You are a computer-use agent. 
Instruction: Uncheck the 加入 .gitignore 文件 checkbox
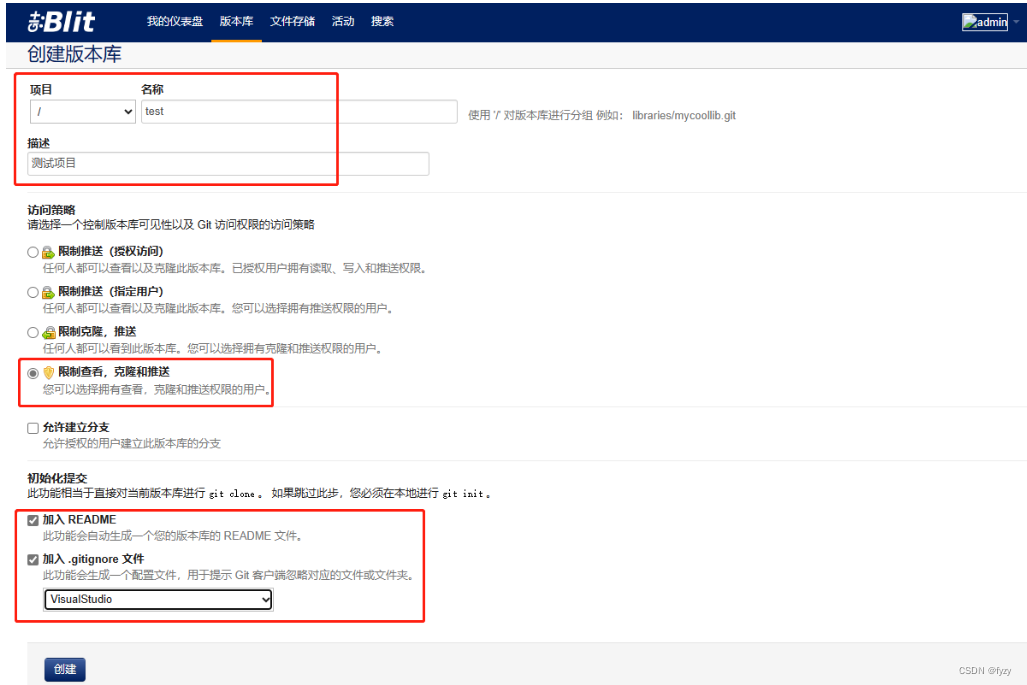point(33,559)
